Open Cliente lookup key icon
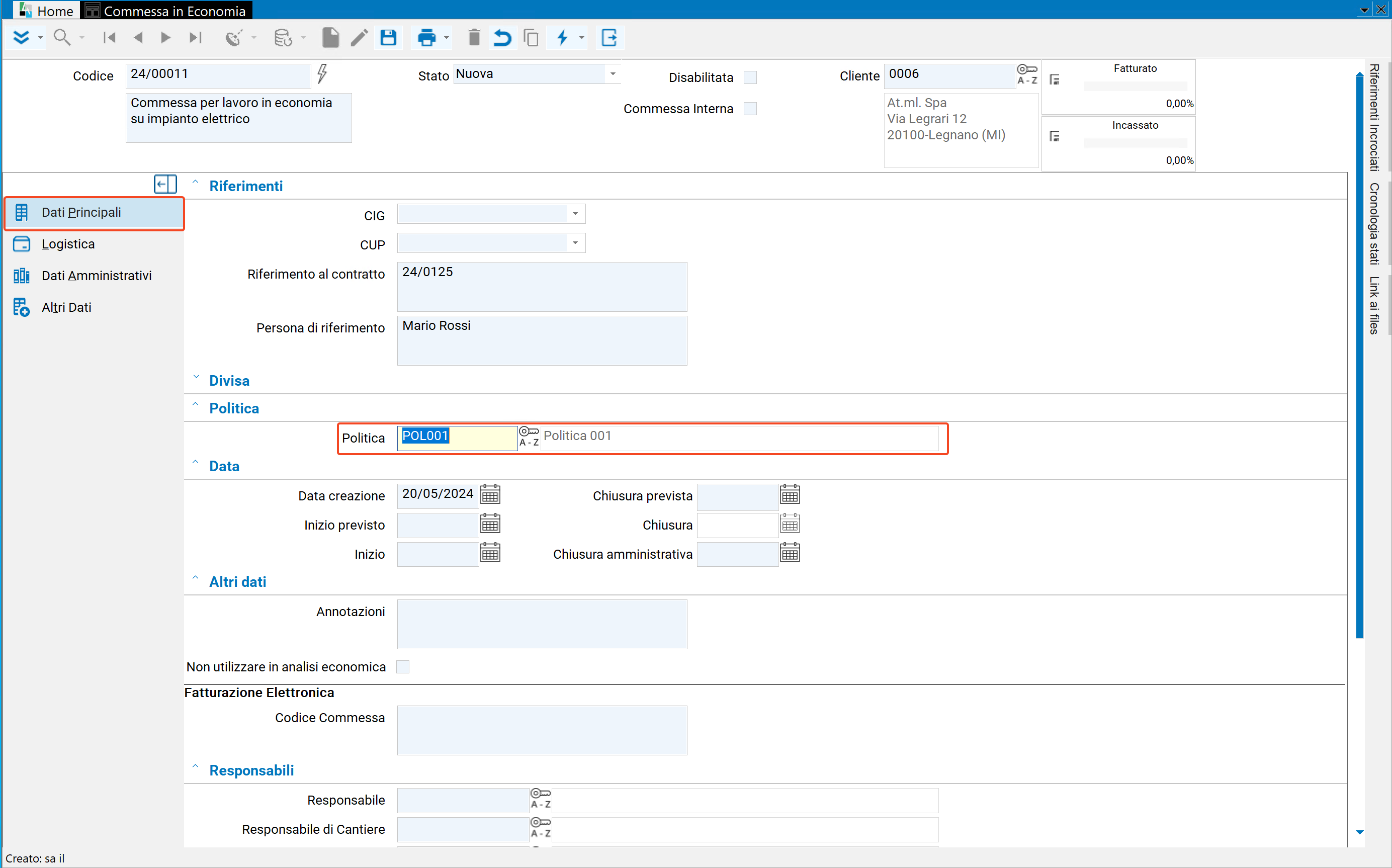 pyautogui.click(x=1027, y=74)
